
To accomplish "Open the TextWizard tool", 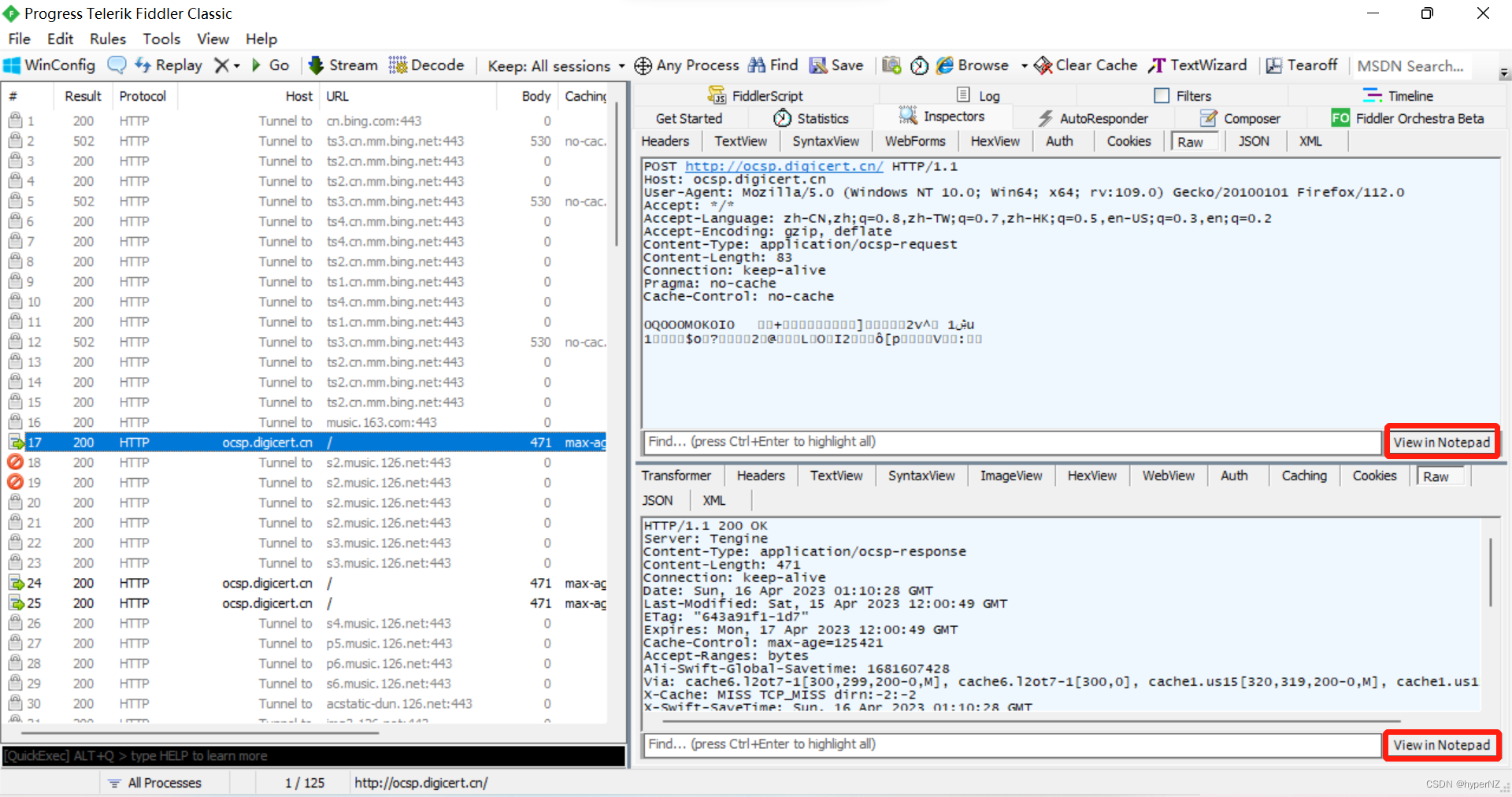I will pyautogui.click(x=1198, y=65).
